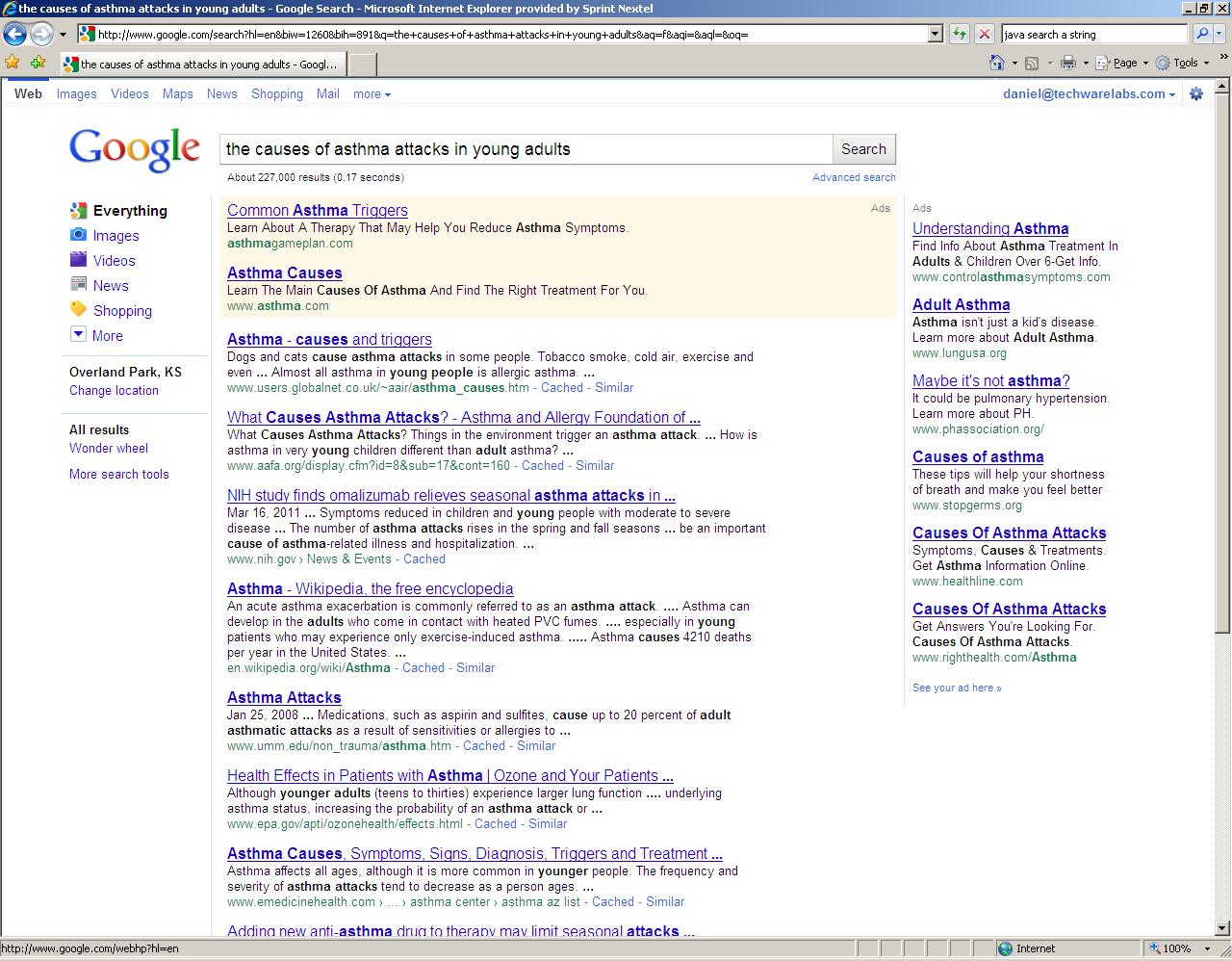Screen dimensions: 1232x961
Task: Open News in Google top bar
Action: click(221, 93)
